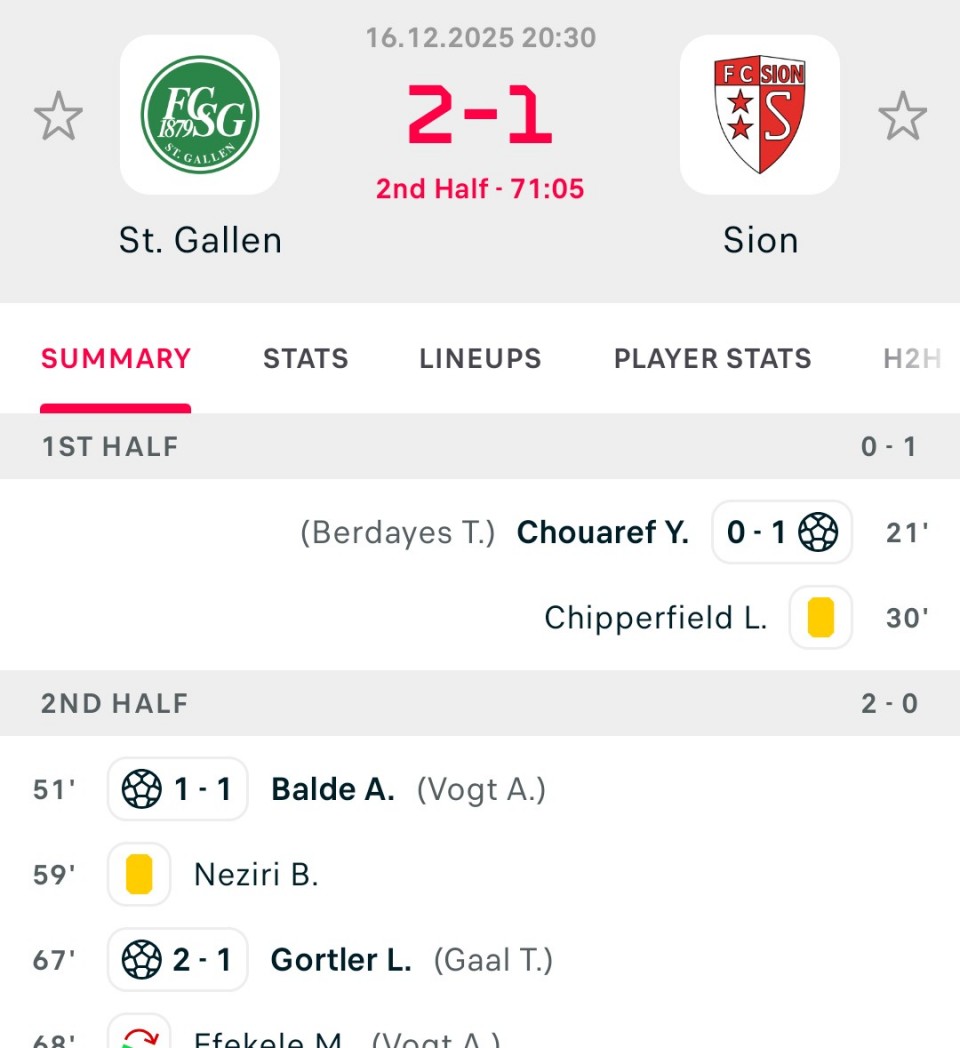Tap the 0-1 goal ball icon
This screenshot has height=1048, width=960.
click(818, 532)
